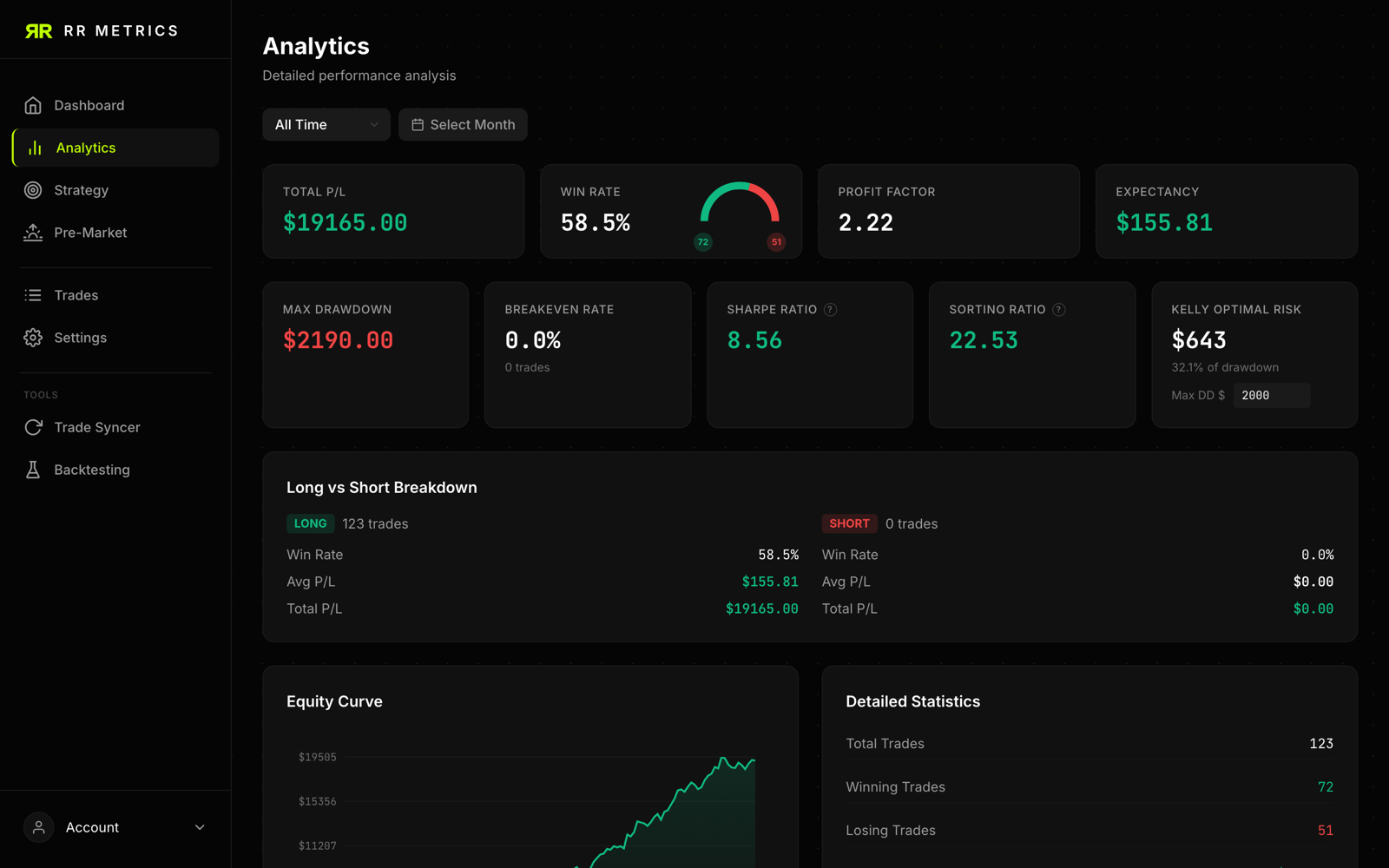Click the Kelly Optimal Risk $643 value

tap(1199, 340)
